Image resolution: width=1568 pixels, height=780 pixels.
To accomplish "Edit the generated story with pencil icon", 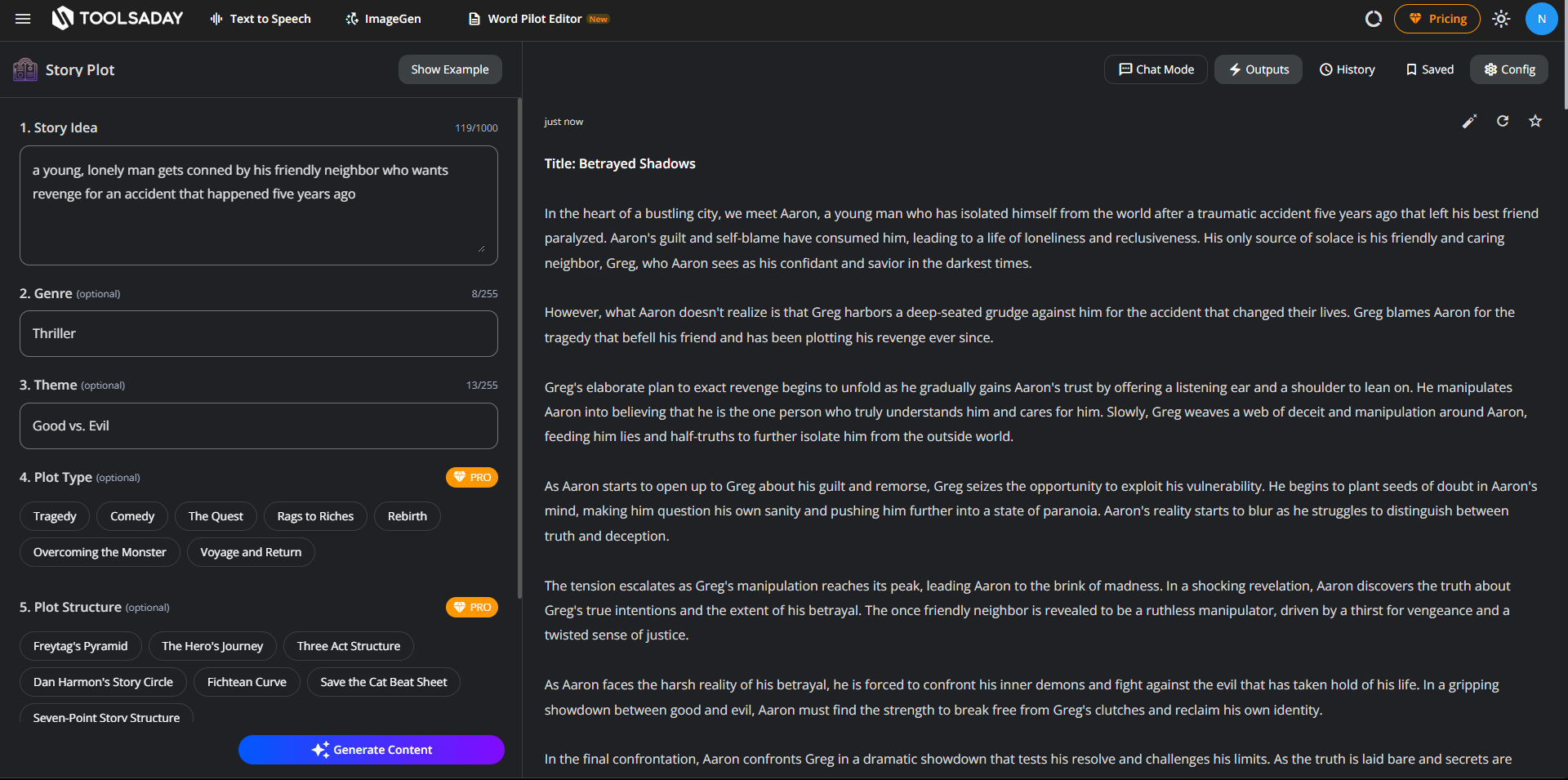I will tap(1469, 122).
